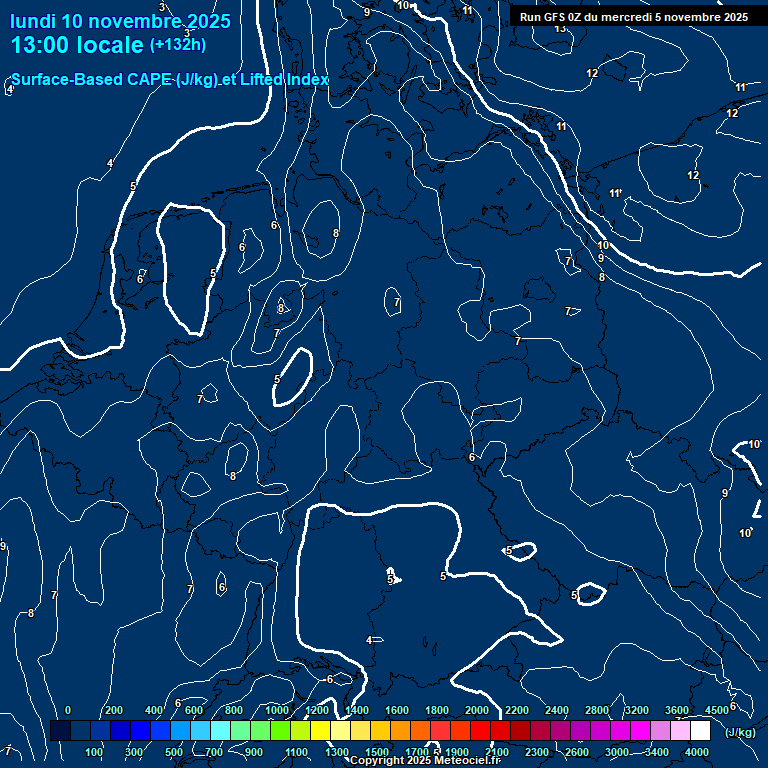Click the legend value "4000"
The height and width of the screenshot is (768, 768).
coord(697,752)
